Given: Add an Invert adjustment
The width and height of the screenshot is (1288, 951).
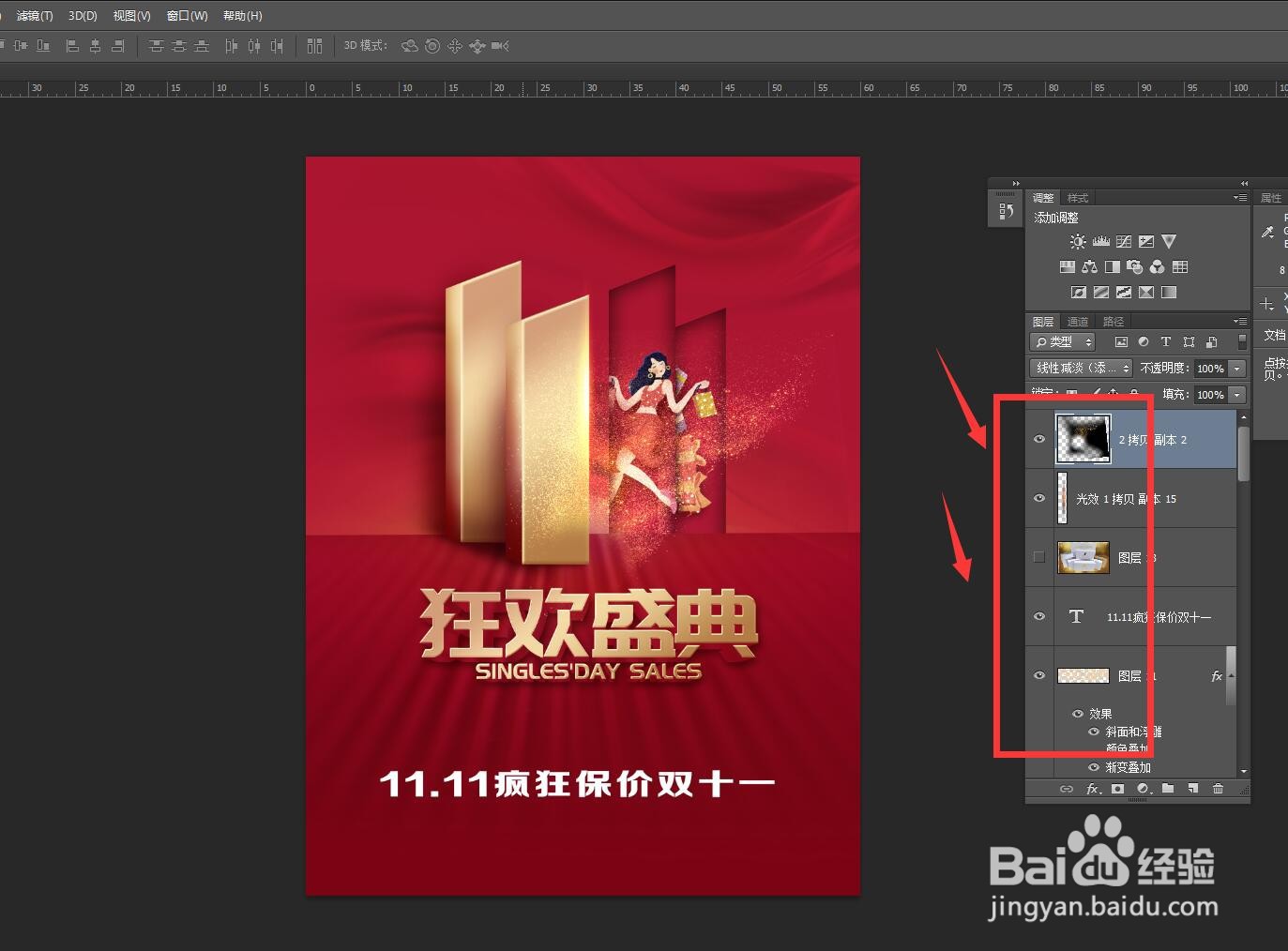Looking at the screenshot, I should click(1079, 293).
